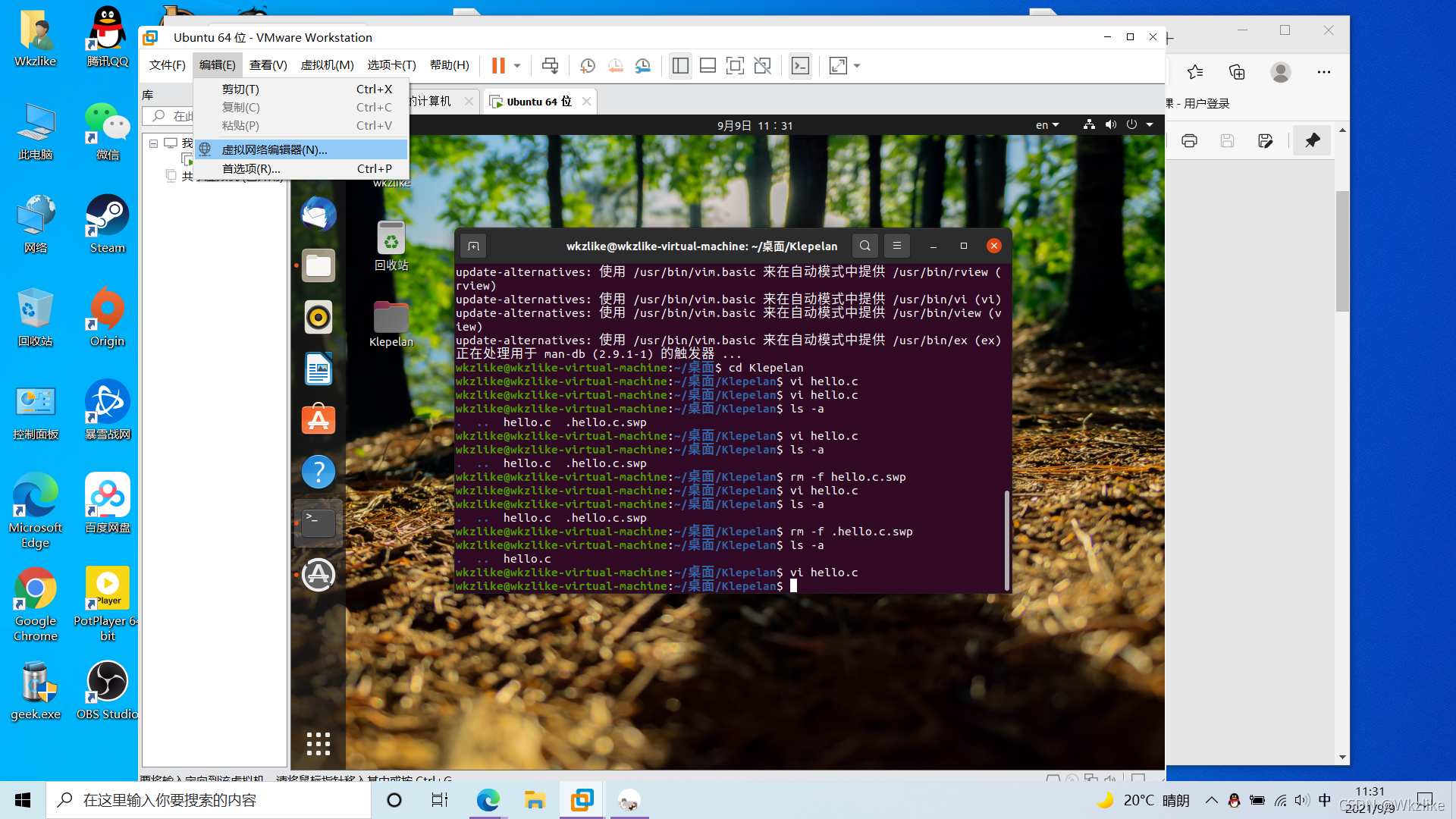The image size is (1456, 819).
Task: Open the console view icon
Action: (x=800, y=66)
